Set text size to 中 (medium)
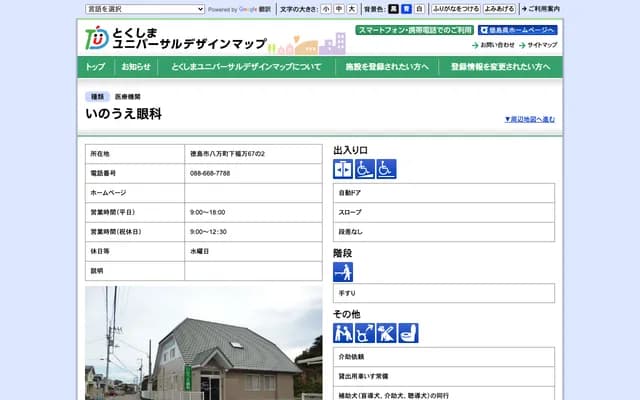Screen dimensions: 640x400 coord(339,9)
